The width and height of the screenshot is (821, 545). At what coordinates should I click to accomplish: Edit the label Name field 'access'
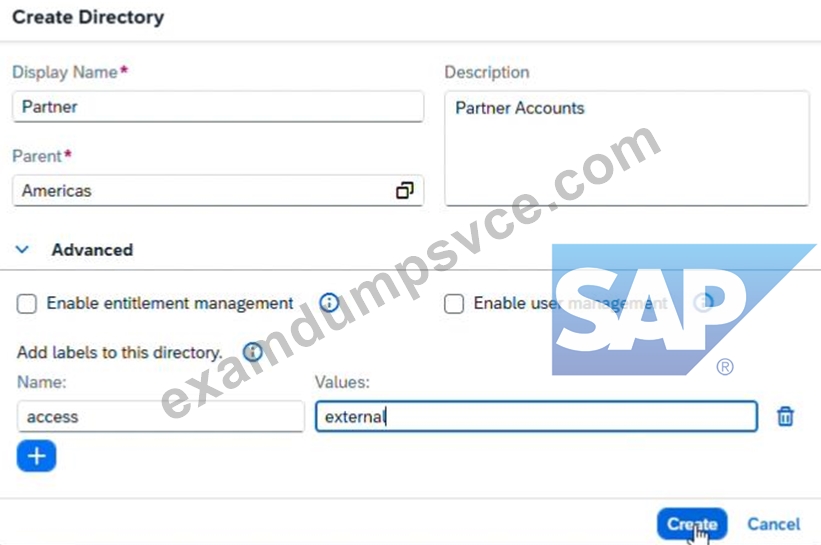[161, 416]
